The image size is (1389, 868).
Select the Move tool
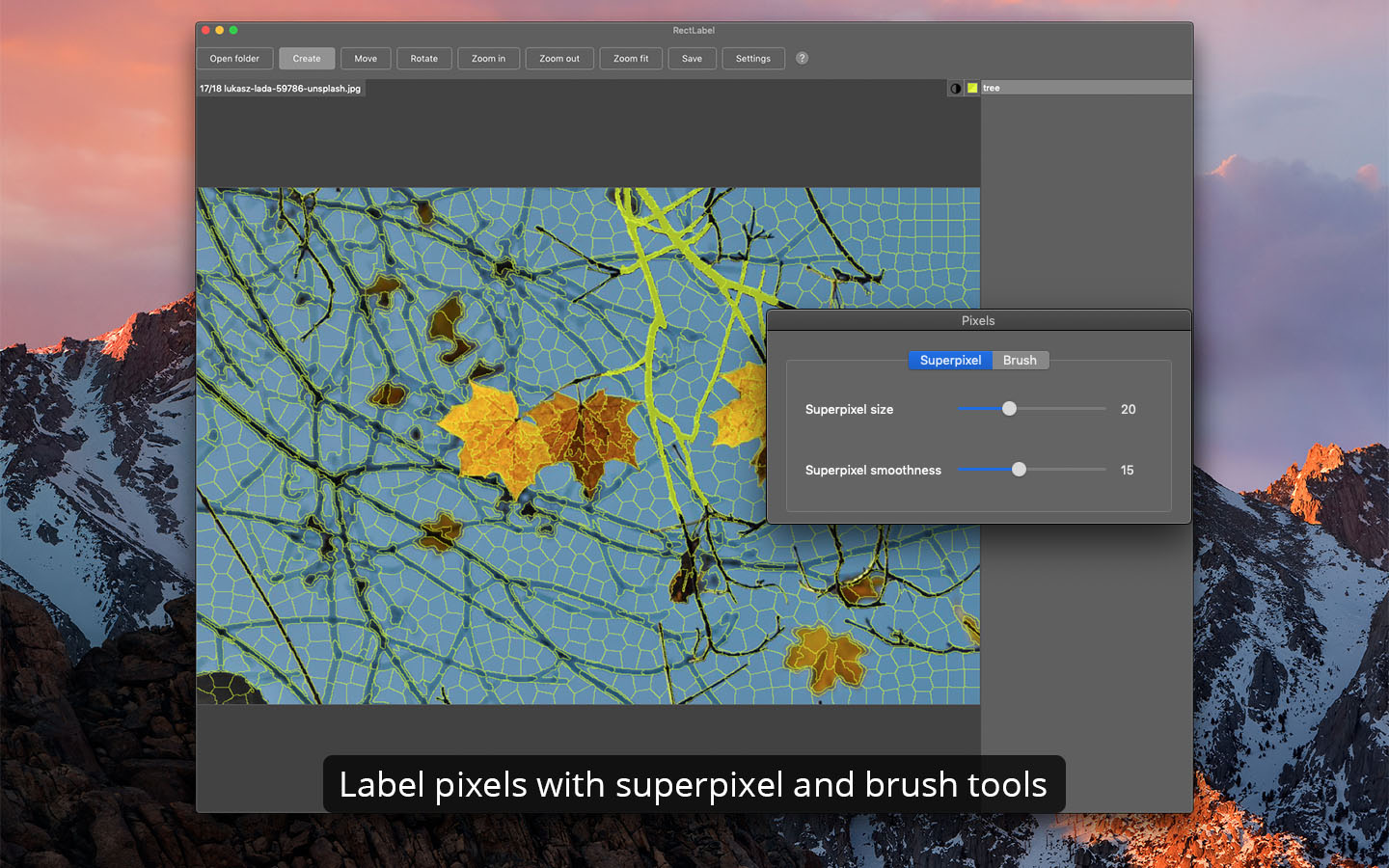[366, 59]
